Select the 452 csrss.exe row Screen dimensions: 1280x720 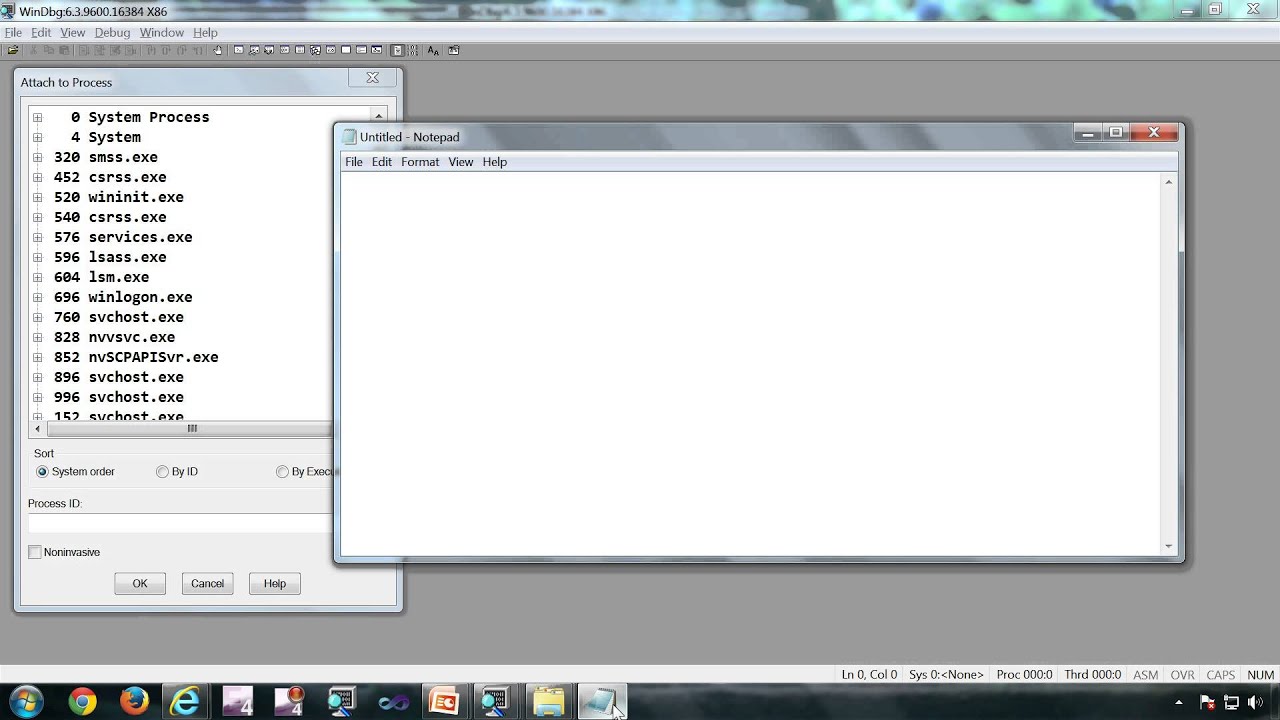(110, 177)
